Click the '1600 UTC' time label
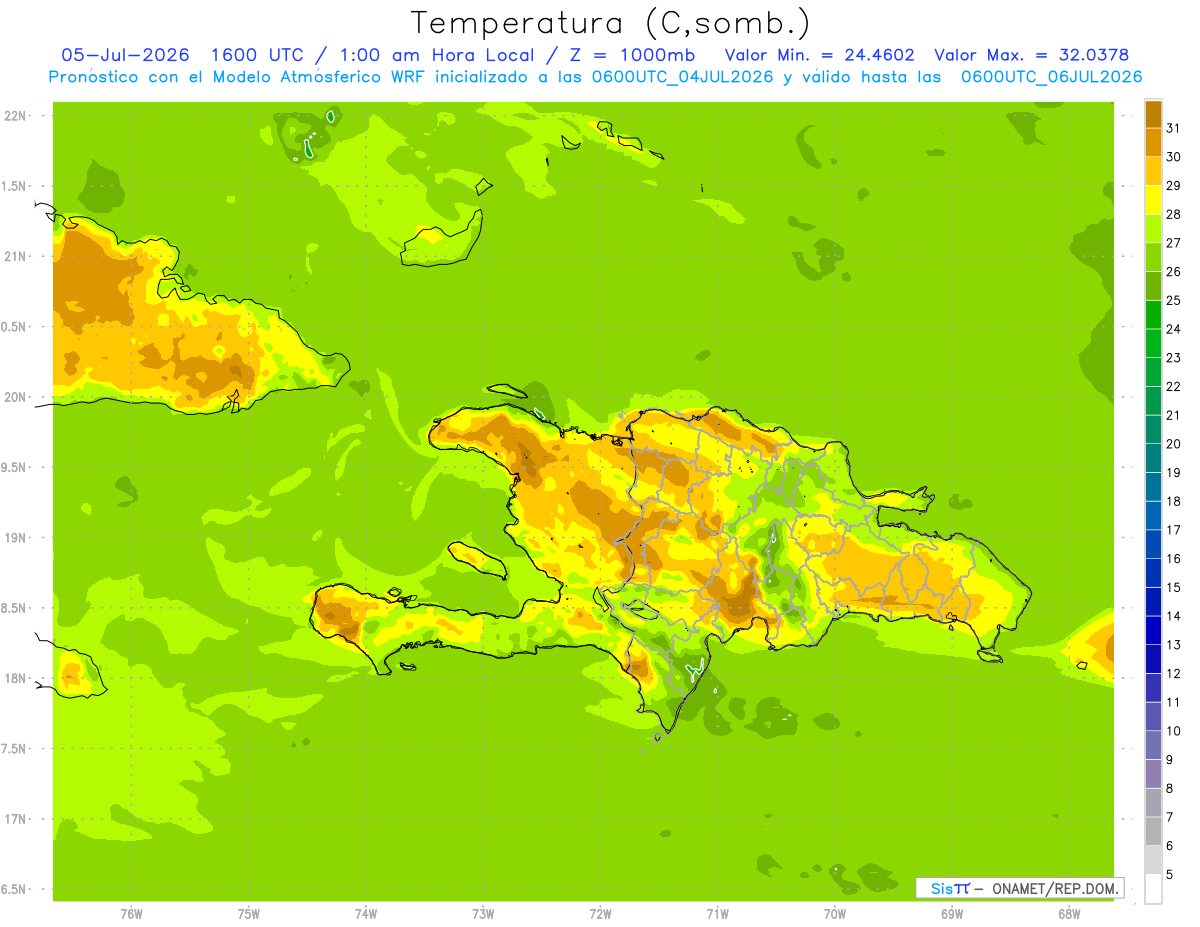This screenshot has width=1200, height=927. pos(260,55)
